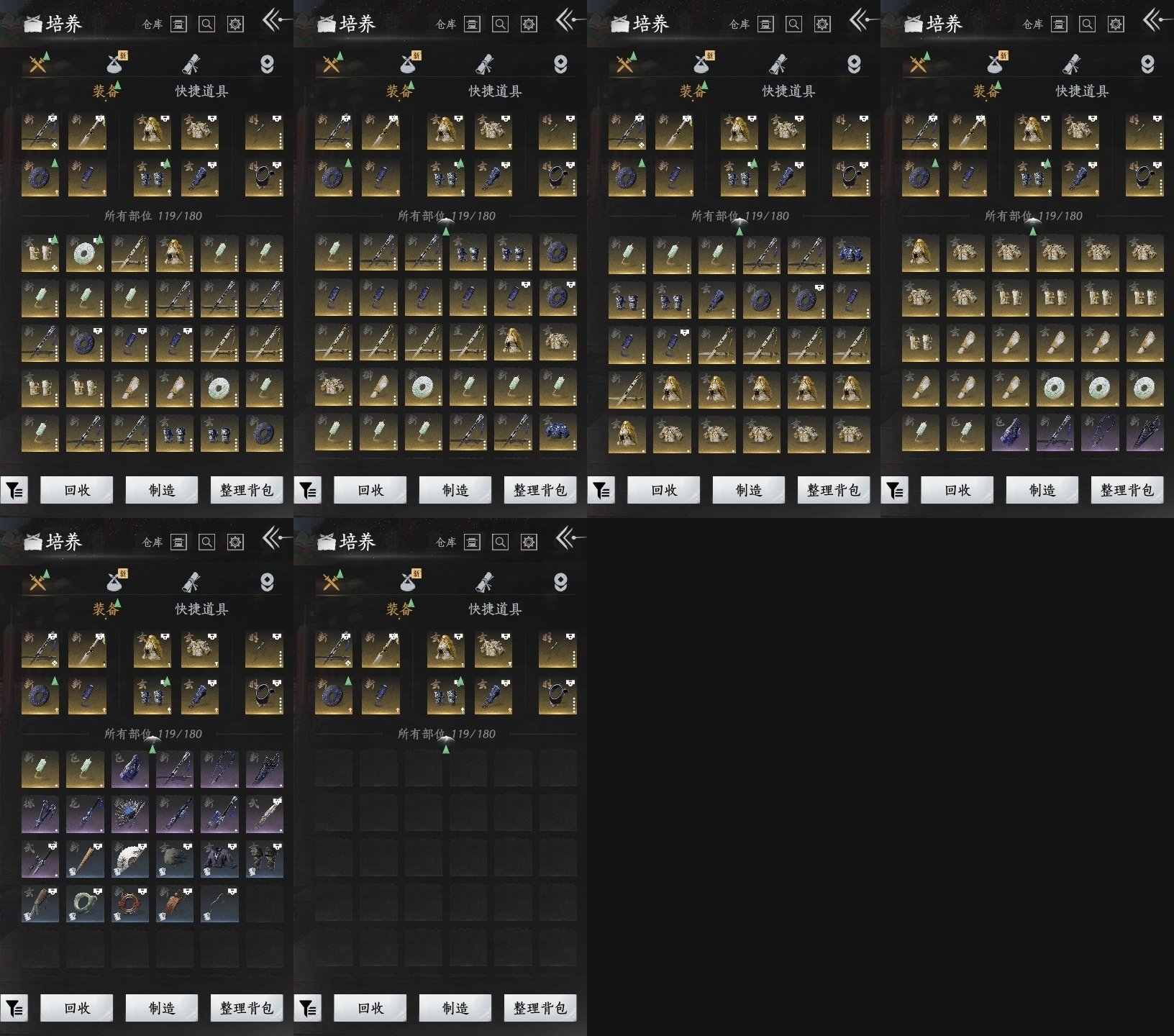This screenshot has width=1174, height=1036.
Task: Click 整理背包 button in empty-inventory panel
Action: (540, 1008)
